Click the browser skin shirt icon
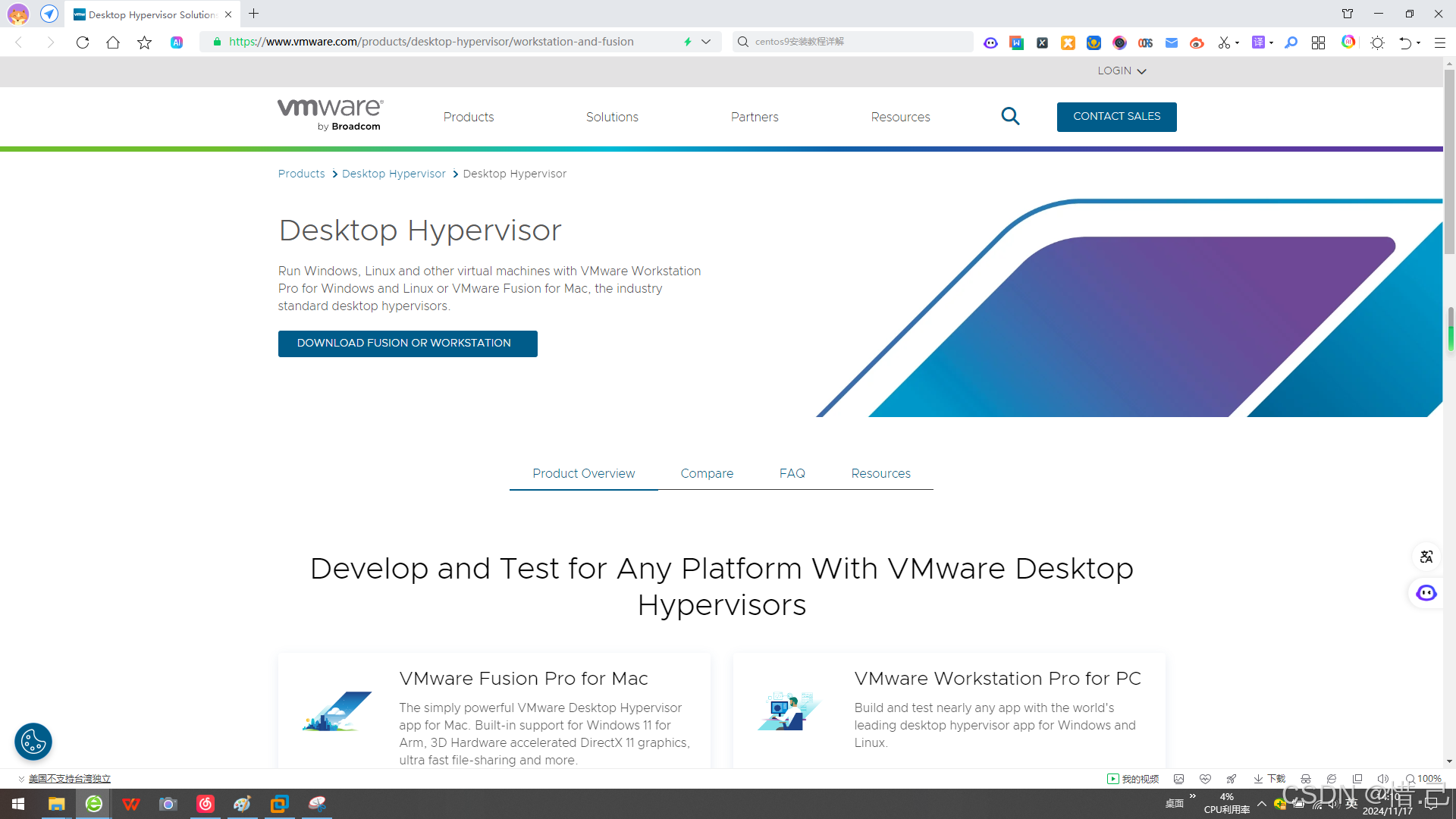This screenshot has width=1456, height=819. pyautogui.click(x=1348, y=14)
